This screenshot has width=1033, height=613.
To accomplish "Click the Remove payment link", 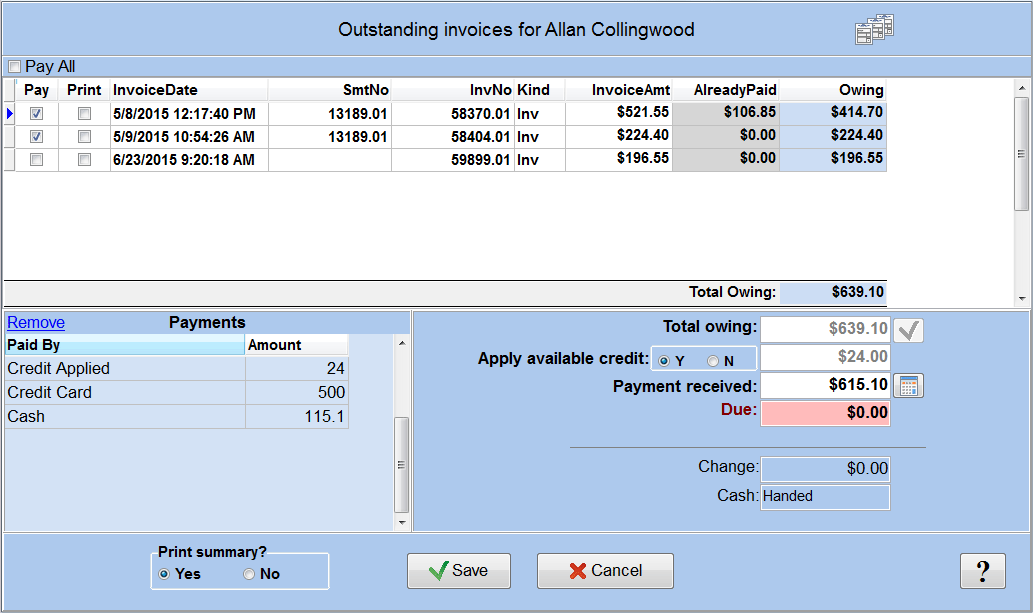I will click(36, 322).
